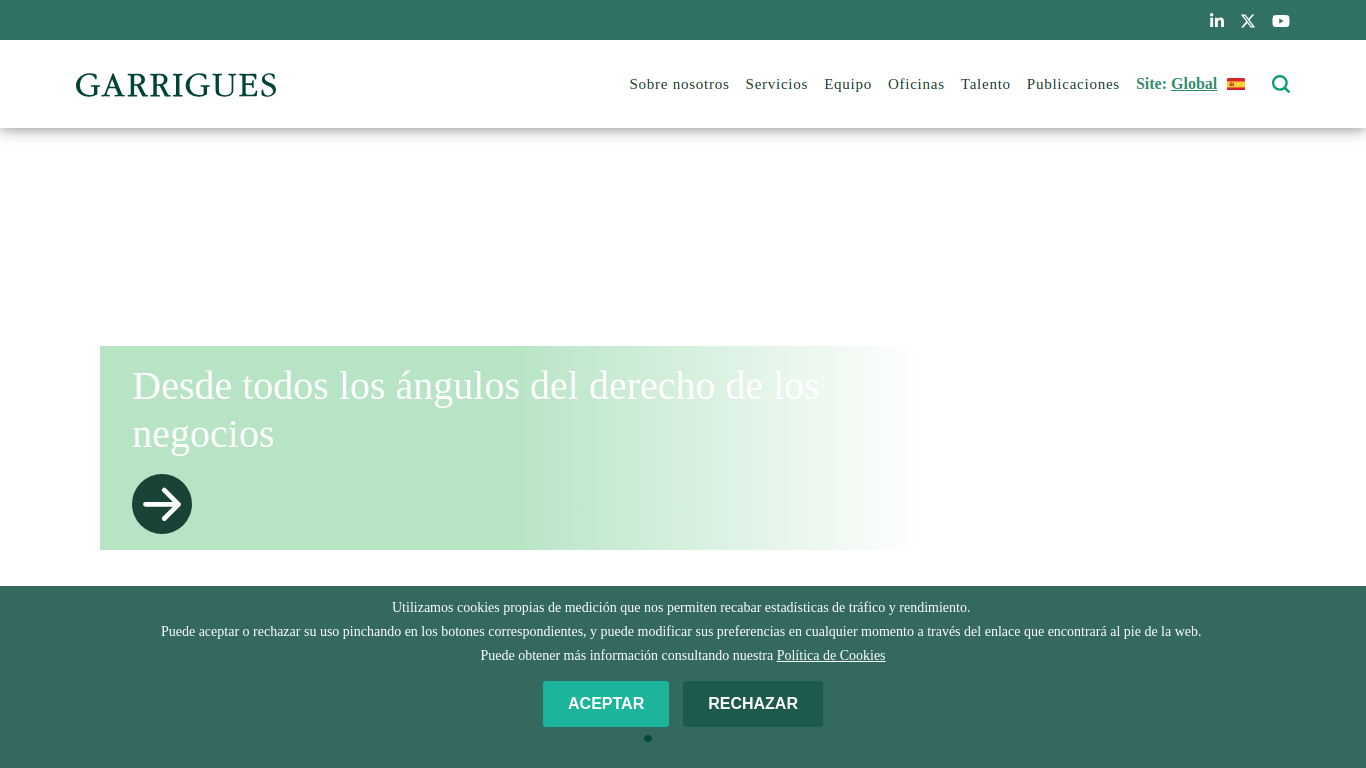Open the X (Twitter) icon
This screenshot has height=768, width=1366.
click(x=1248, y=21)
